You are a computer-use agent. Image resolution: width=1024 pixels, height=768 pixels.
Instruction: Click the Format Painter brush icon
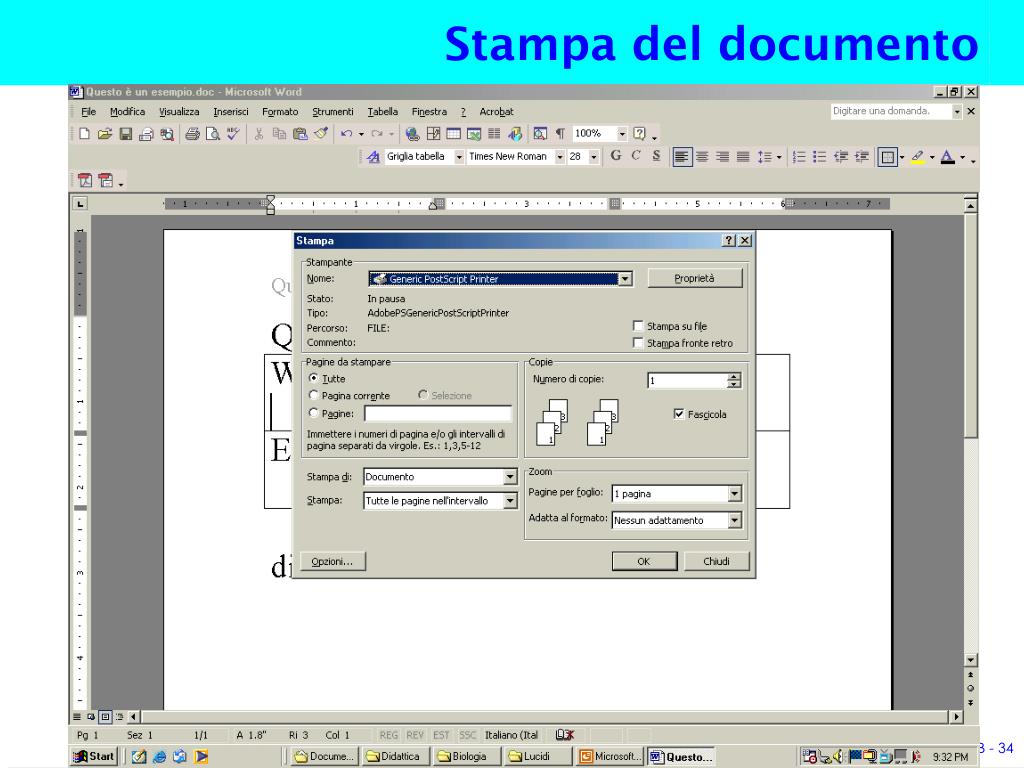point(321,134)
